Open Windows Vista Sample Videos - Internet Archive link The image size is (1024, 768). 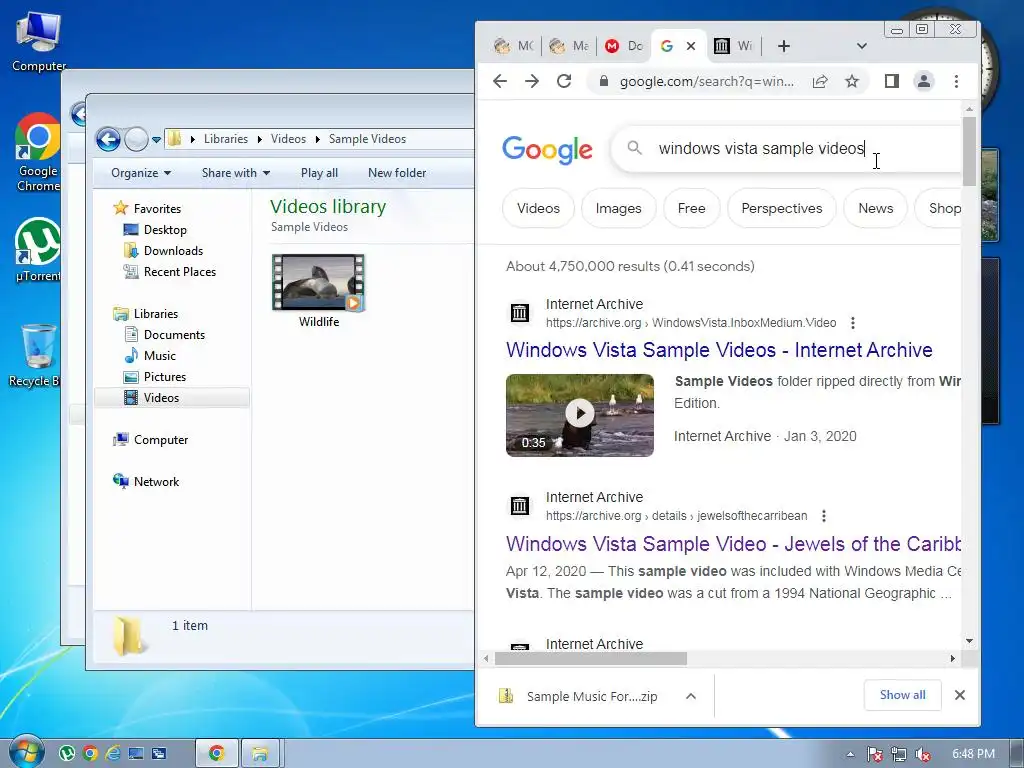719,350
